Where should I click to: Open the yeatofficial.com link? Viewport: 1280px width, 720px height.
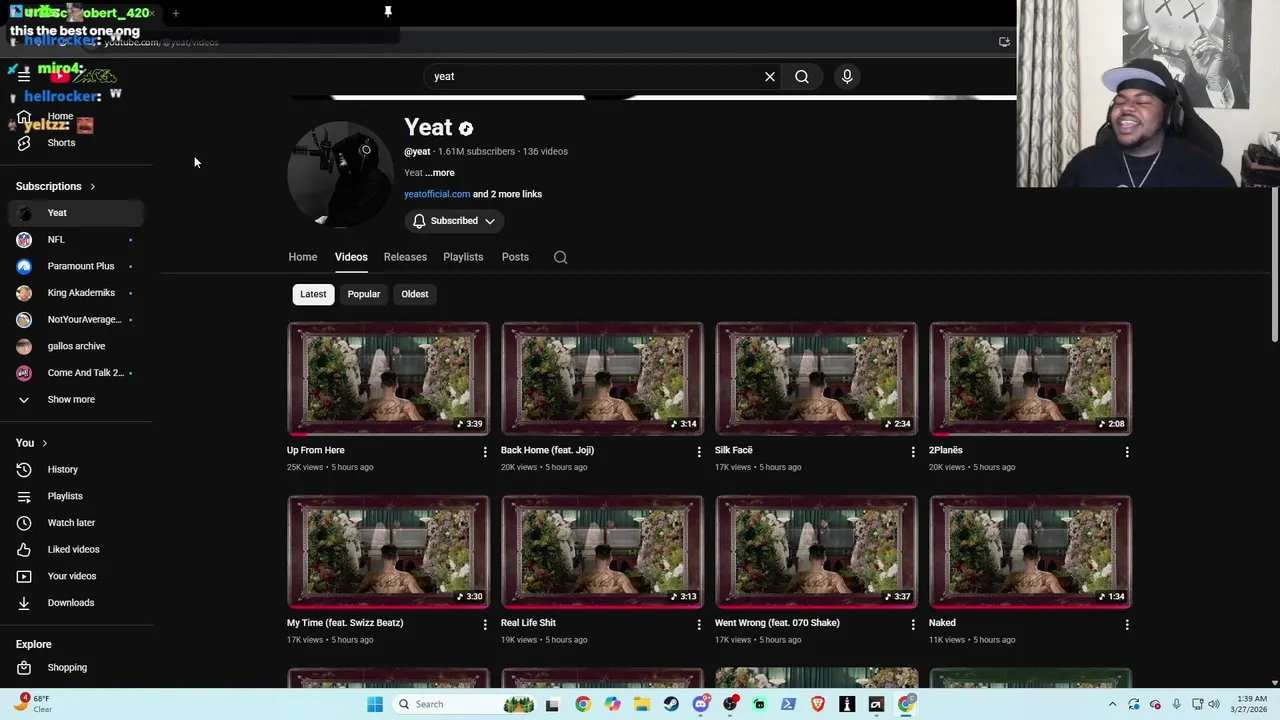437,194
